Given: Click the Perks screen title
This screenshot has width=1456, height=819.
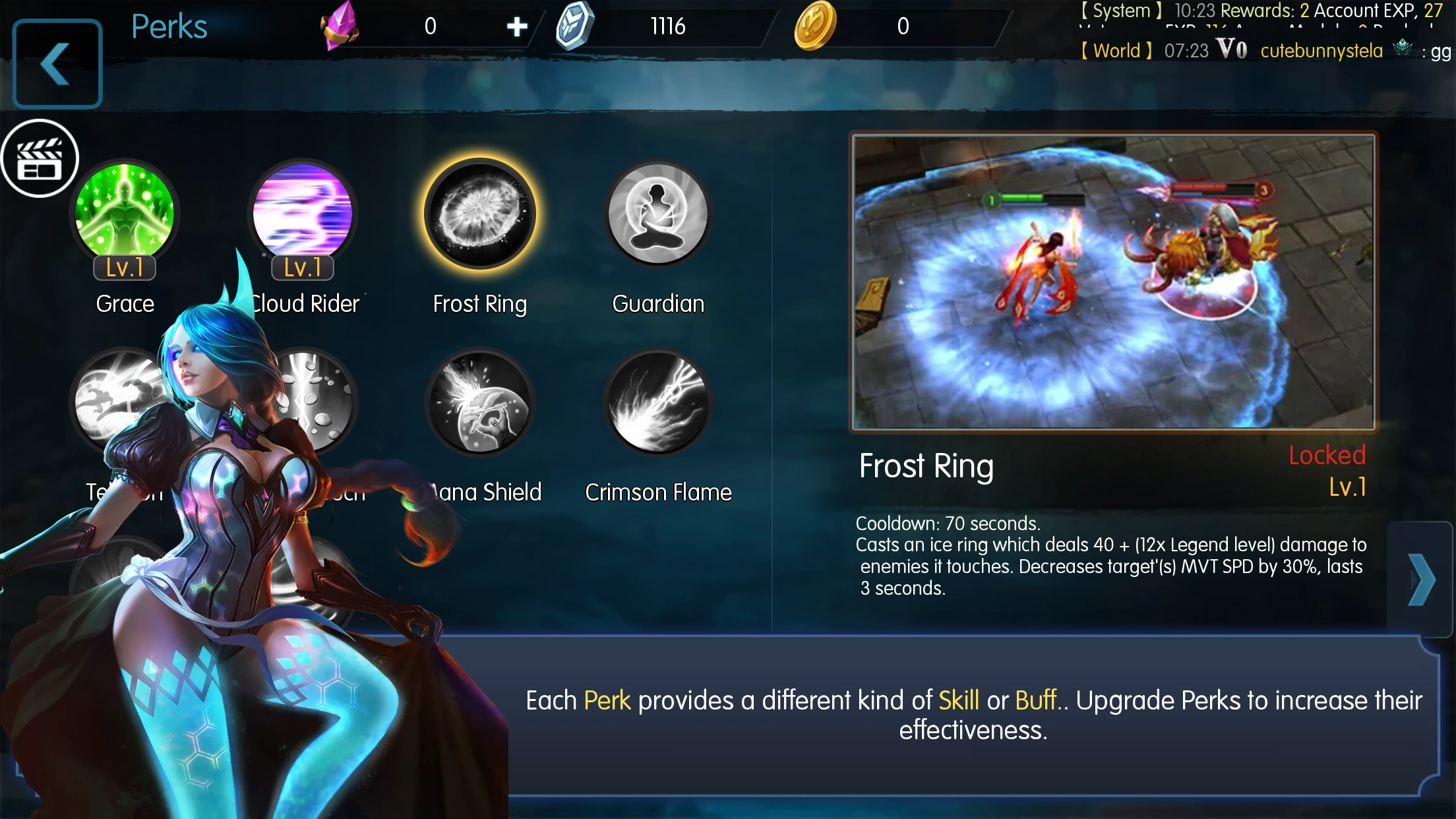Looking at the screenshot, I should pos(169,27).
